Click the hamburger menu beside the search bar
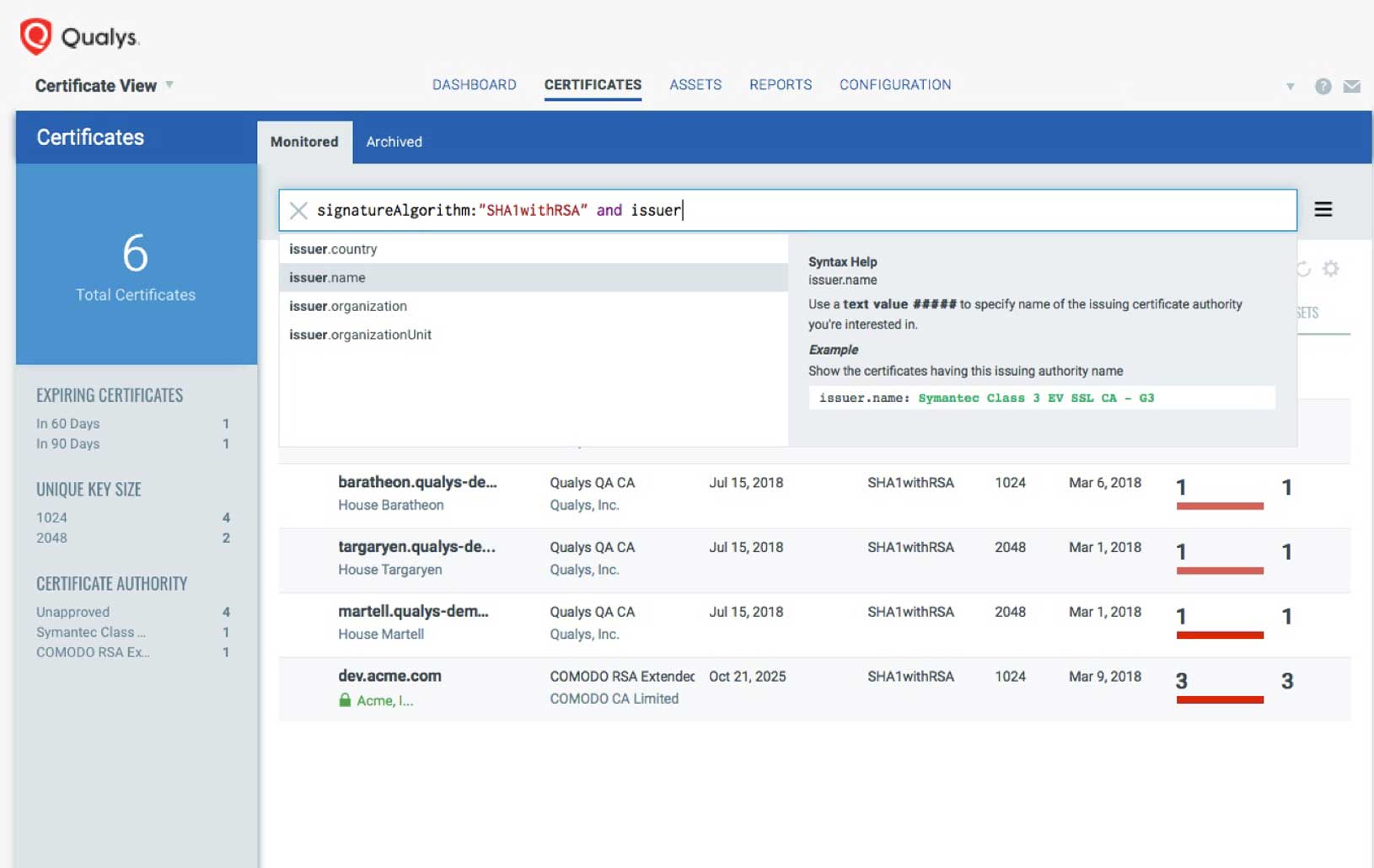This screenshot has width=1374, height=868. 1324,209
